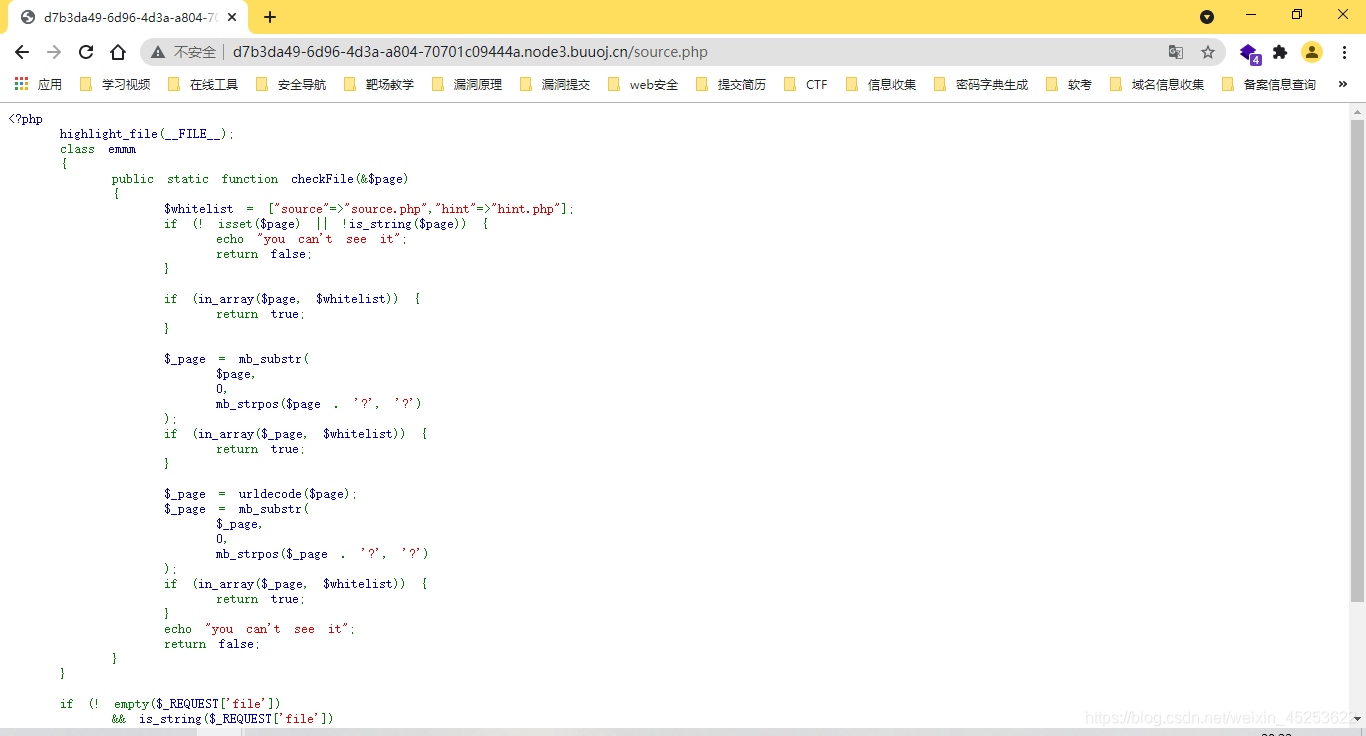The image size is (1366, 736).
Task: Open the 漏洞原理 bookmark folder
Action: tap(467, 85)
